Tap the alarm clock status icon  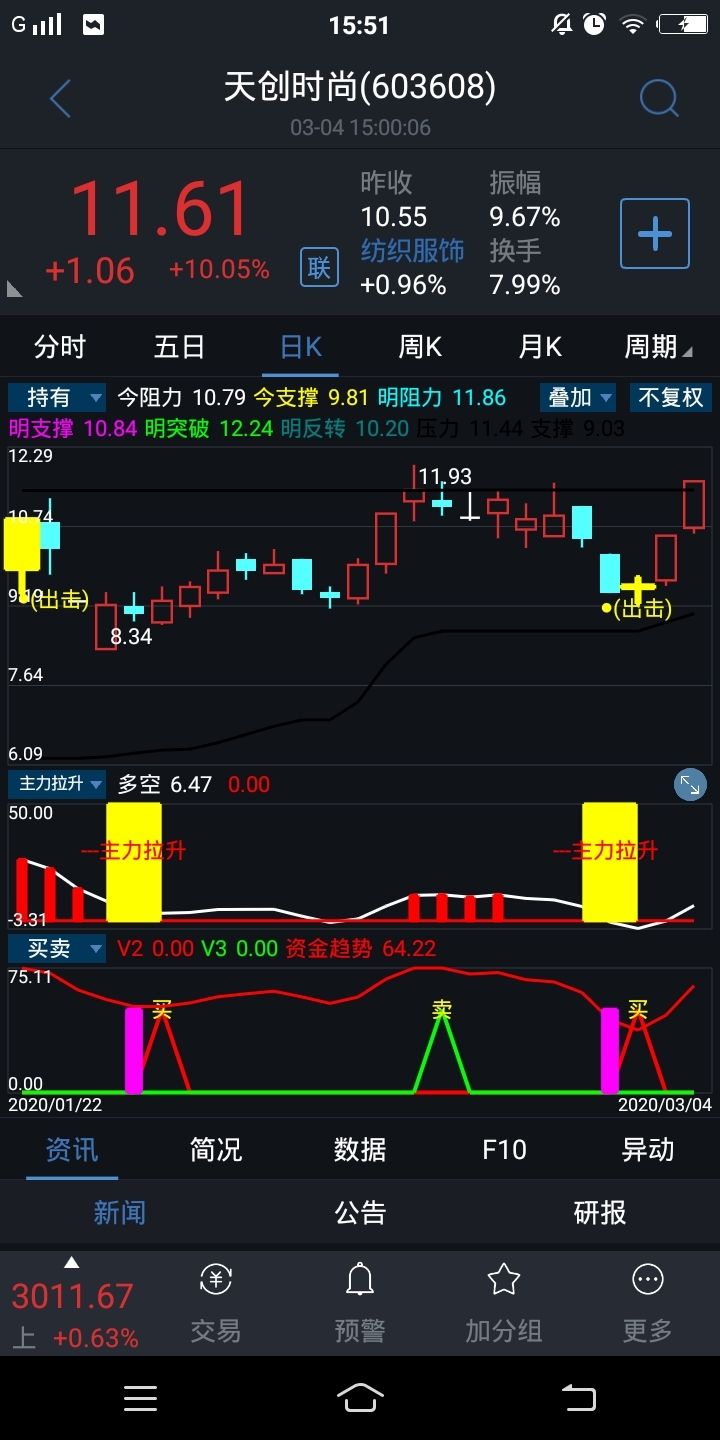click(x=595, y=25)
